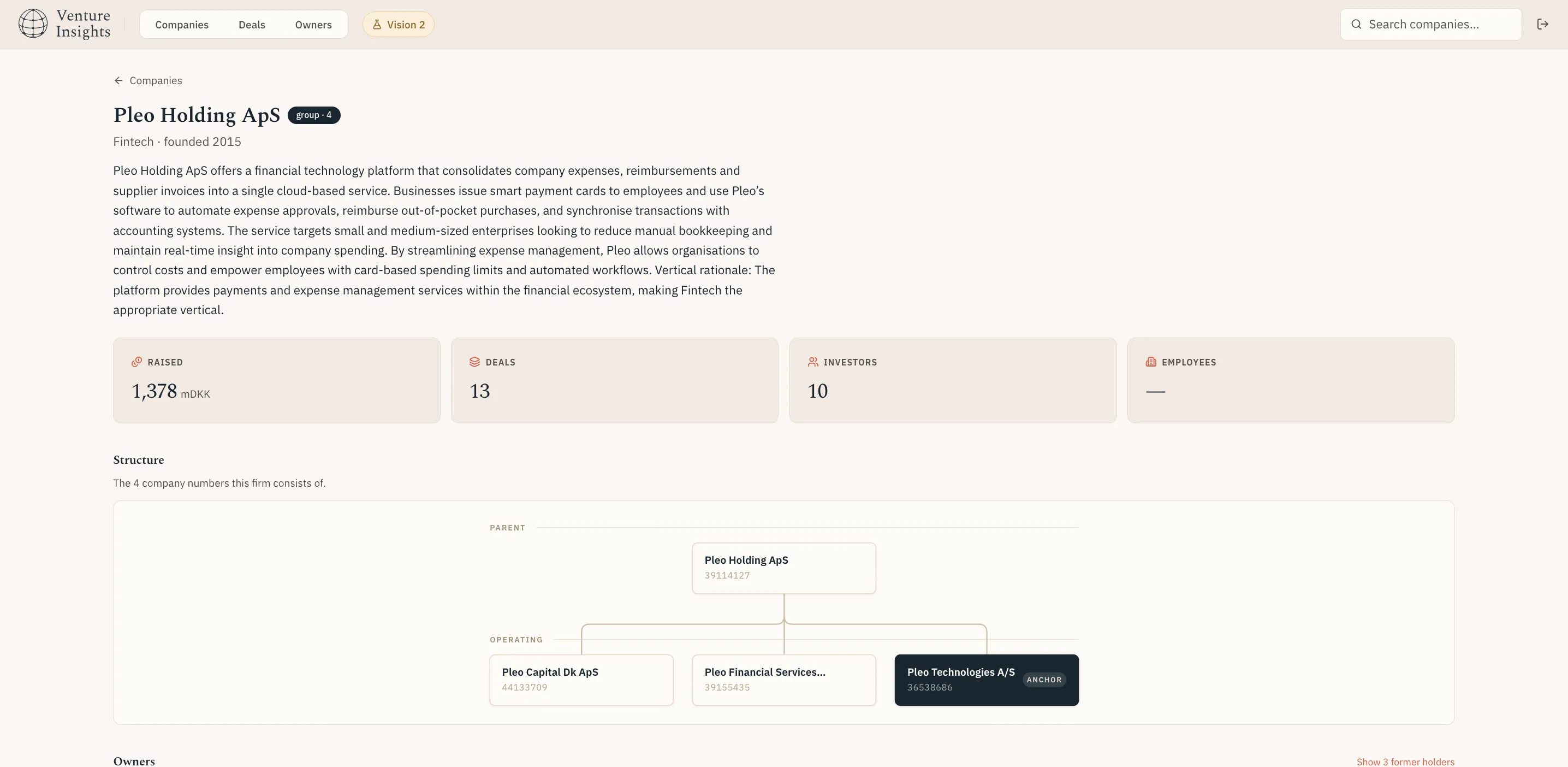Click the ANCHOR badge on Pleo Technologies
1568x767 pixels.
tap(1044, 680)
